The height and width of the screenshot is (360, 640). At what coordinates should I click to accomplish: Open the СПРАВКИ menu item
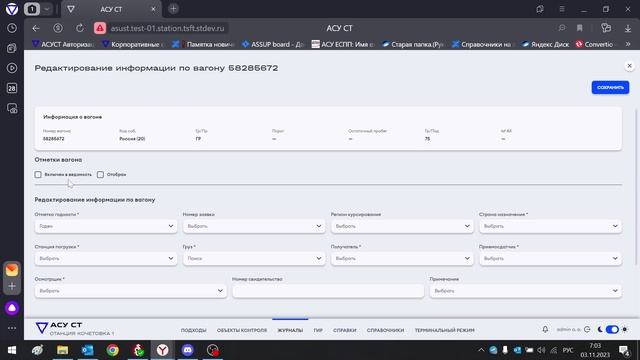pos(344,330)
